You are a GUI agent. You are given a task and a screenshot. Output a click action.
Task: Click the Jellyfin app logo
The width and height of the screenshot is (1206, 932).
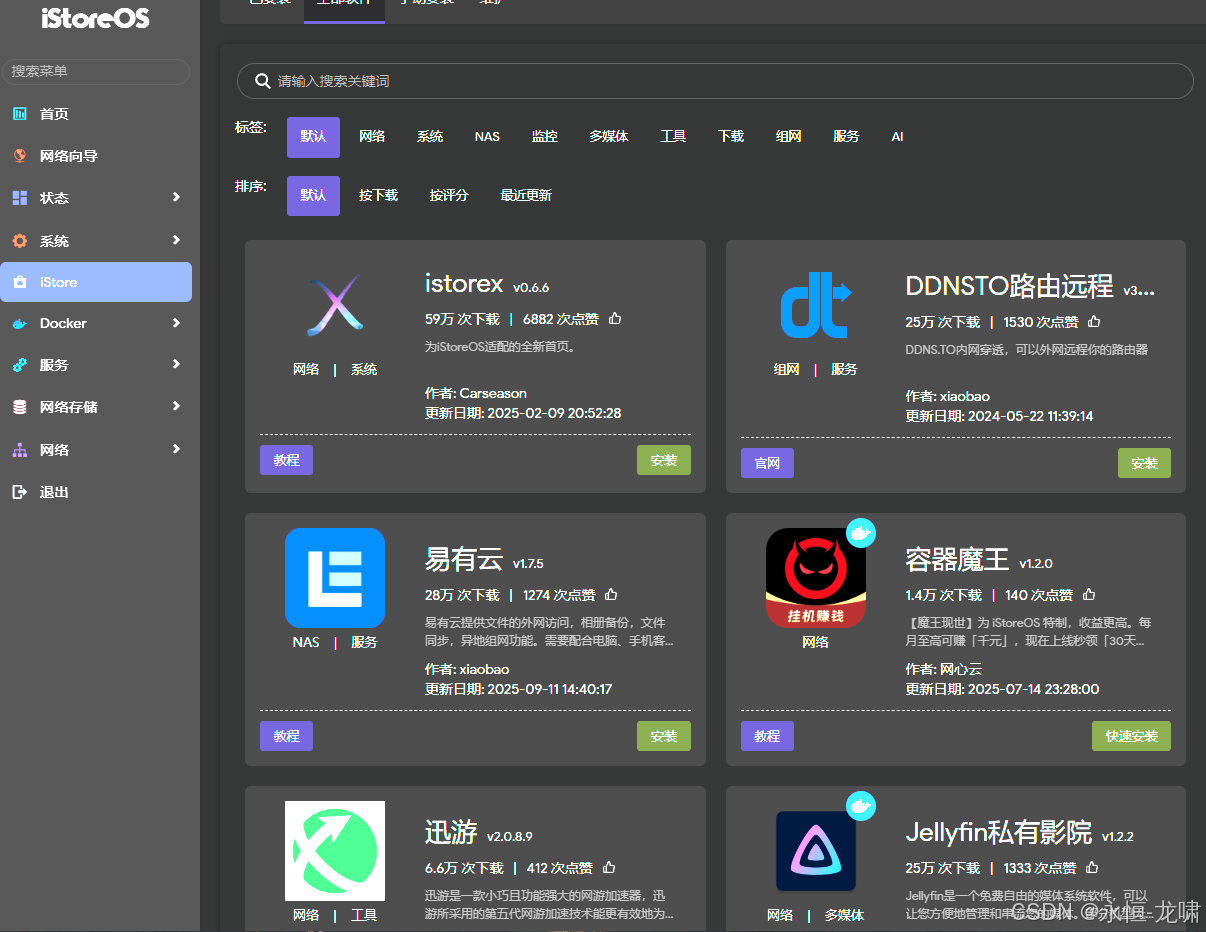815,851
